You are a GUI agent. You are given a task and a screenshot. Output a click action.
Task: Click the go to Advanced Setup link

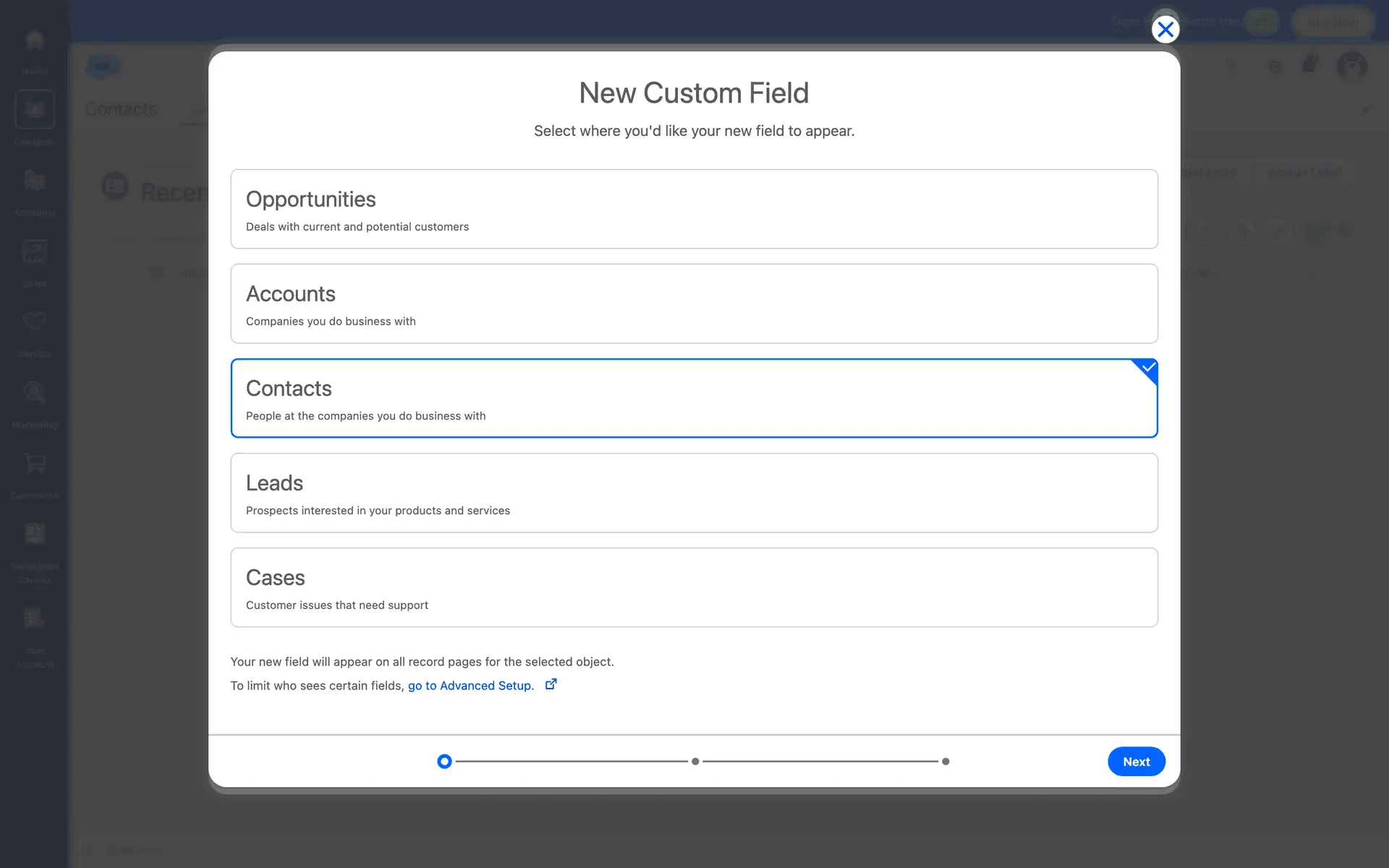click(x=470, y=686)
